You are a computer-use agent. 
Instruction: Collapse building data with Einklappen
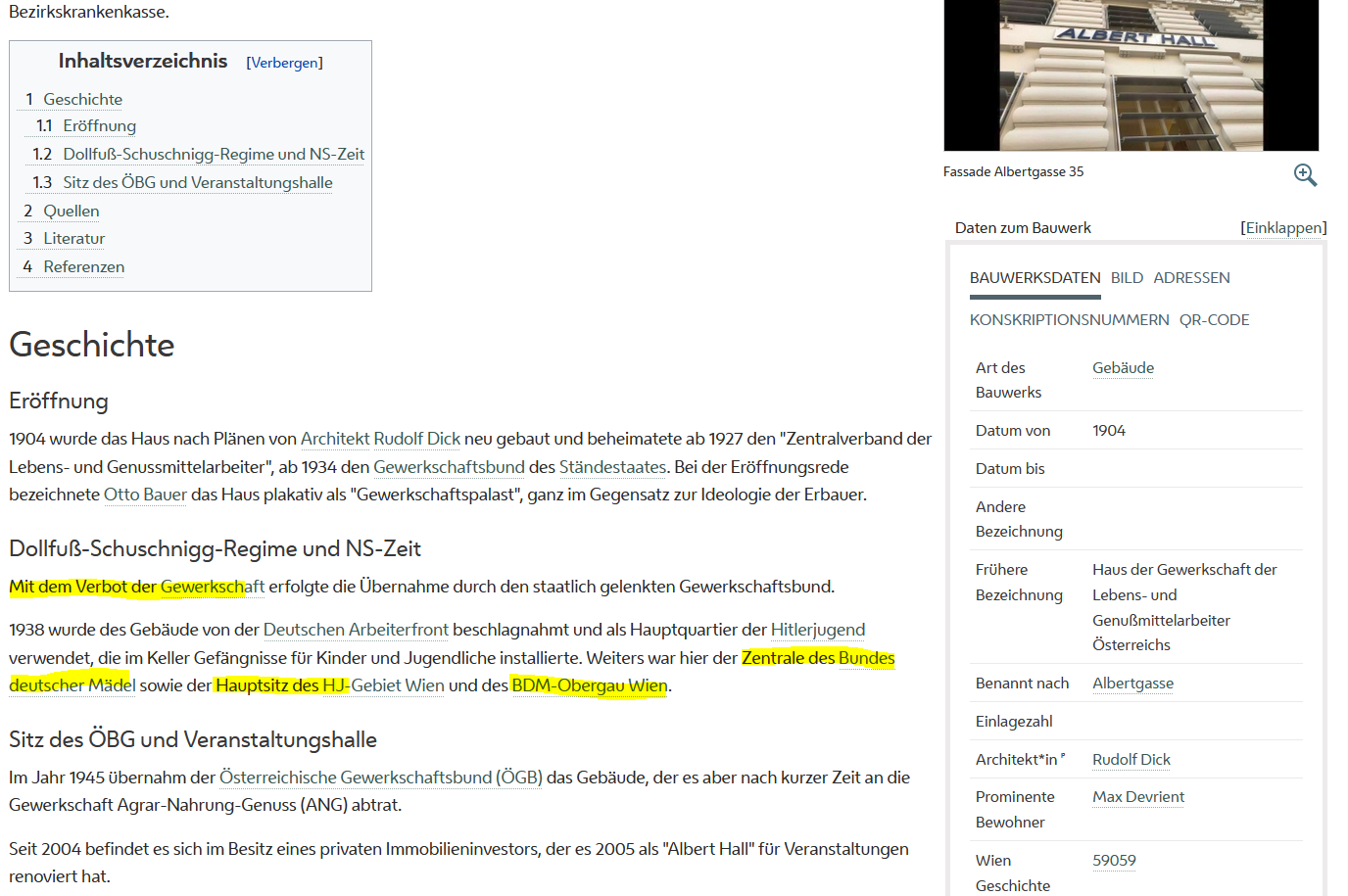[1283, 228]
